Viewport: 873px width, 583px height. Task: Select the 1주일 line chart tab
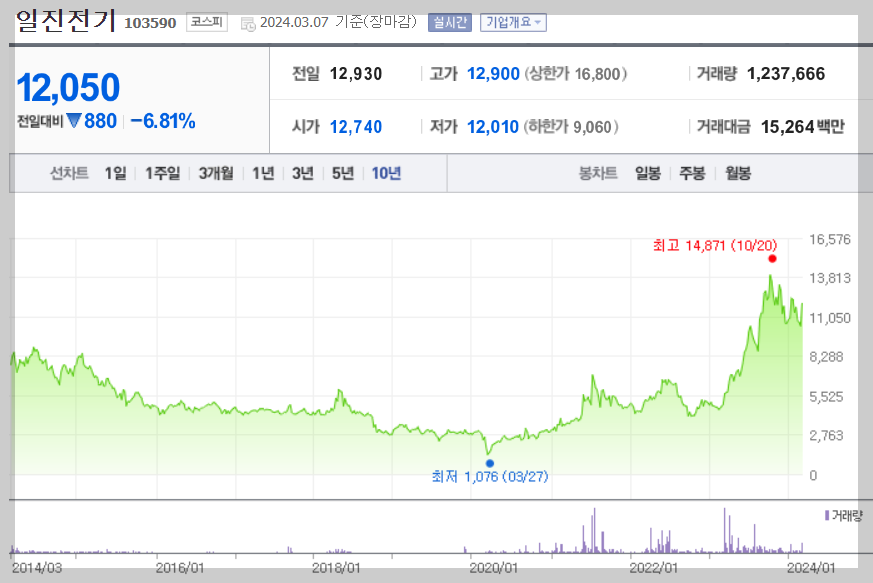[163, 173]
